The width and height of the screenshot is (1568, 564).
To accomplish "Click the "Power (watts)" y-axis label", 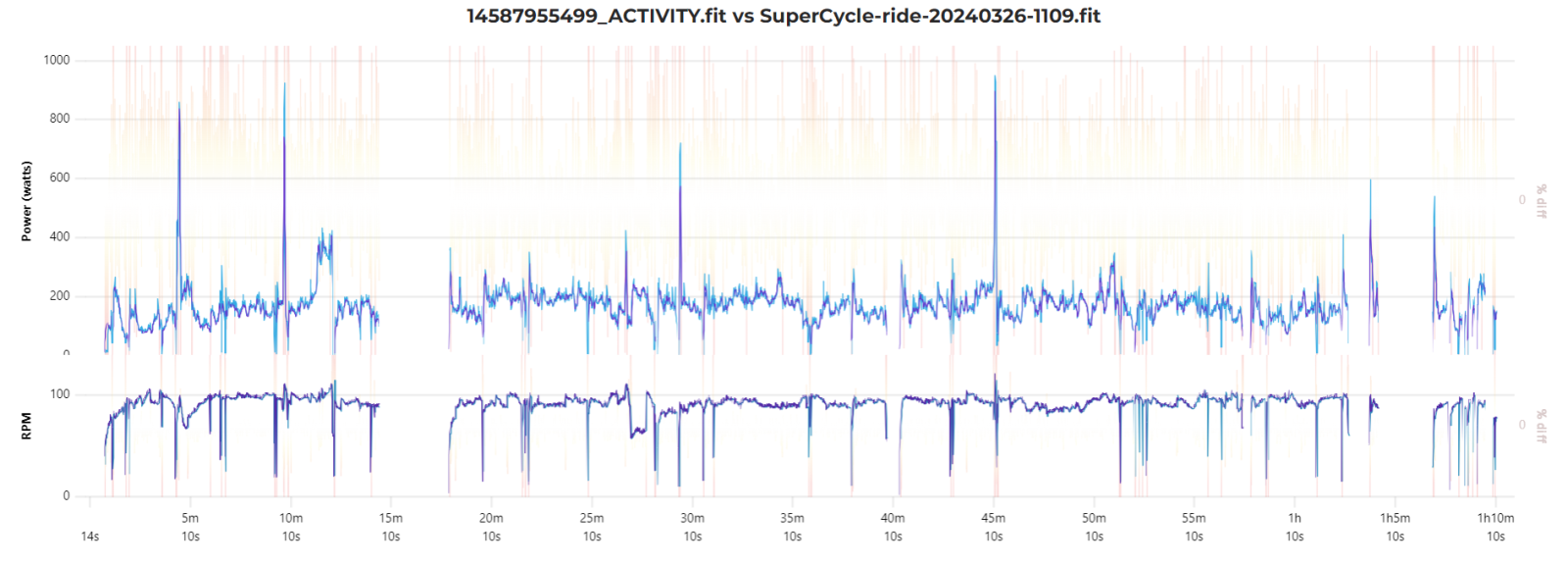I will point(26,201).
